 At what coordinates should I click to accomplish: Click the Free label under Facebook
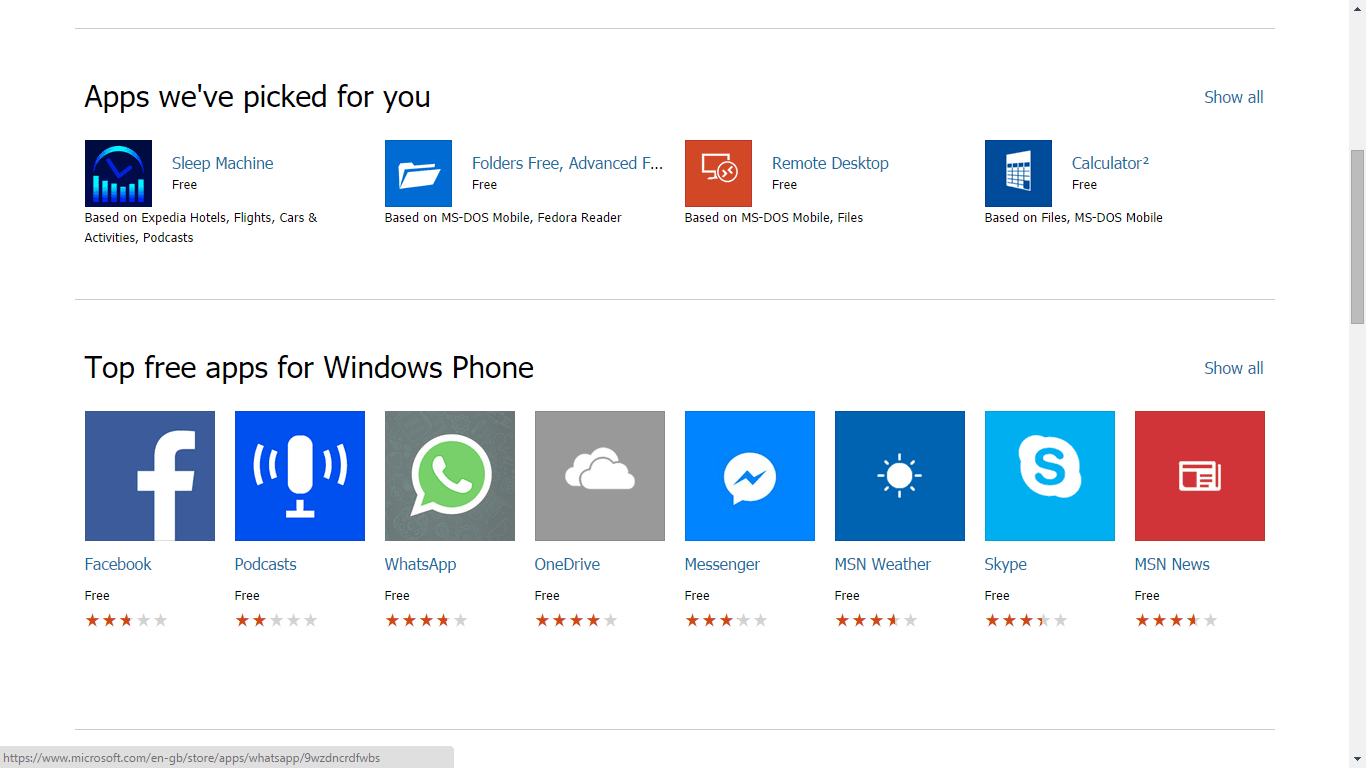pos(97,596)
